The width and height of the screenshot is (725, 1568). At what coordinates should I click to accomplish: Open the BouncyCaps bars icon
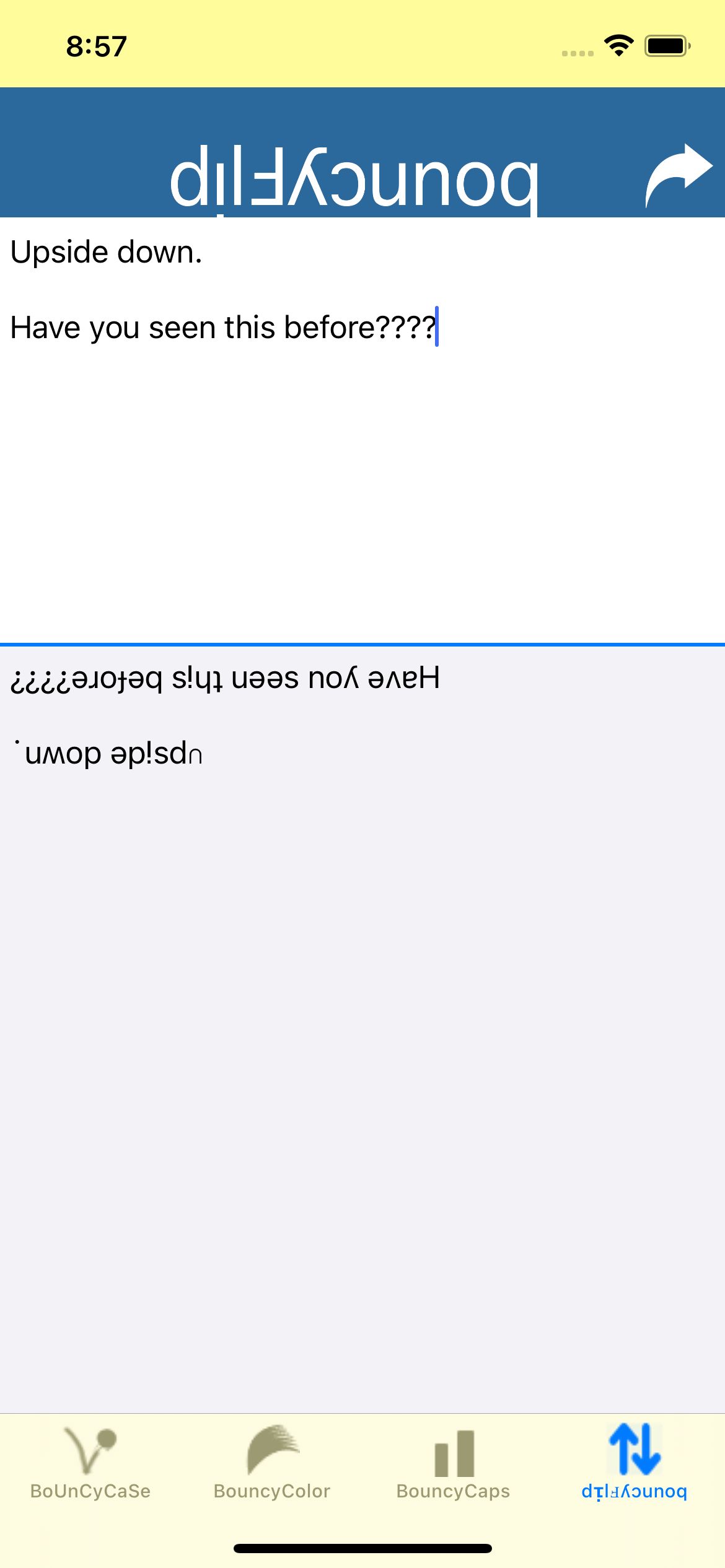[454, 1453]
